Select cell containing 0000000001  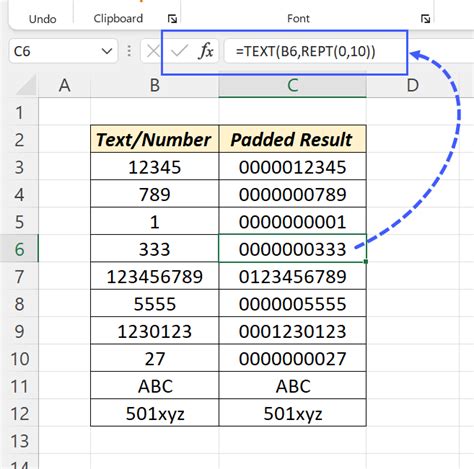(292, 221)
